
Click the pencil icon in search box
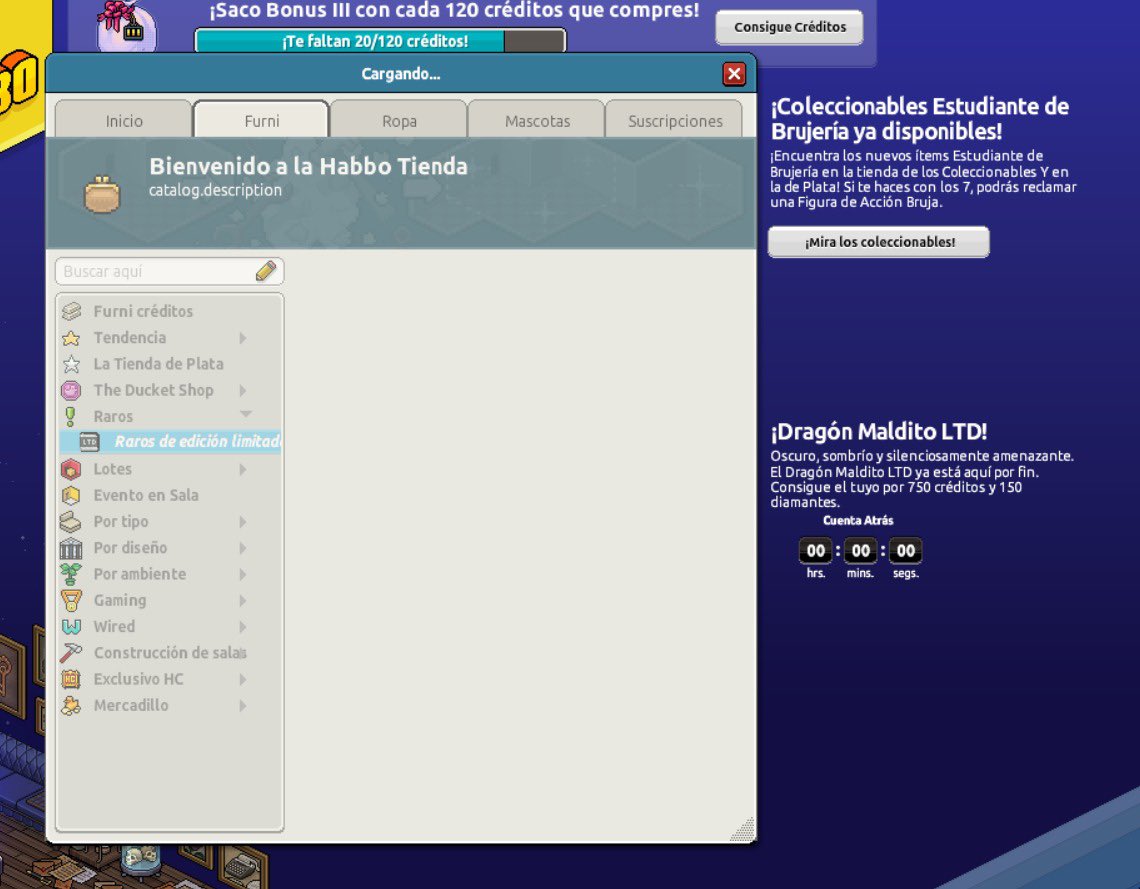(x=266, y=271)
